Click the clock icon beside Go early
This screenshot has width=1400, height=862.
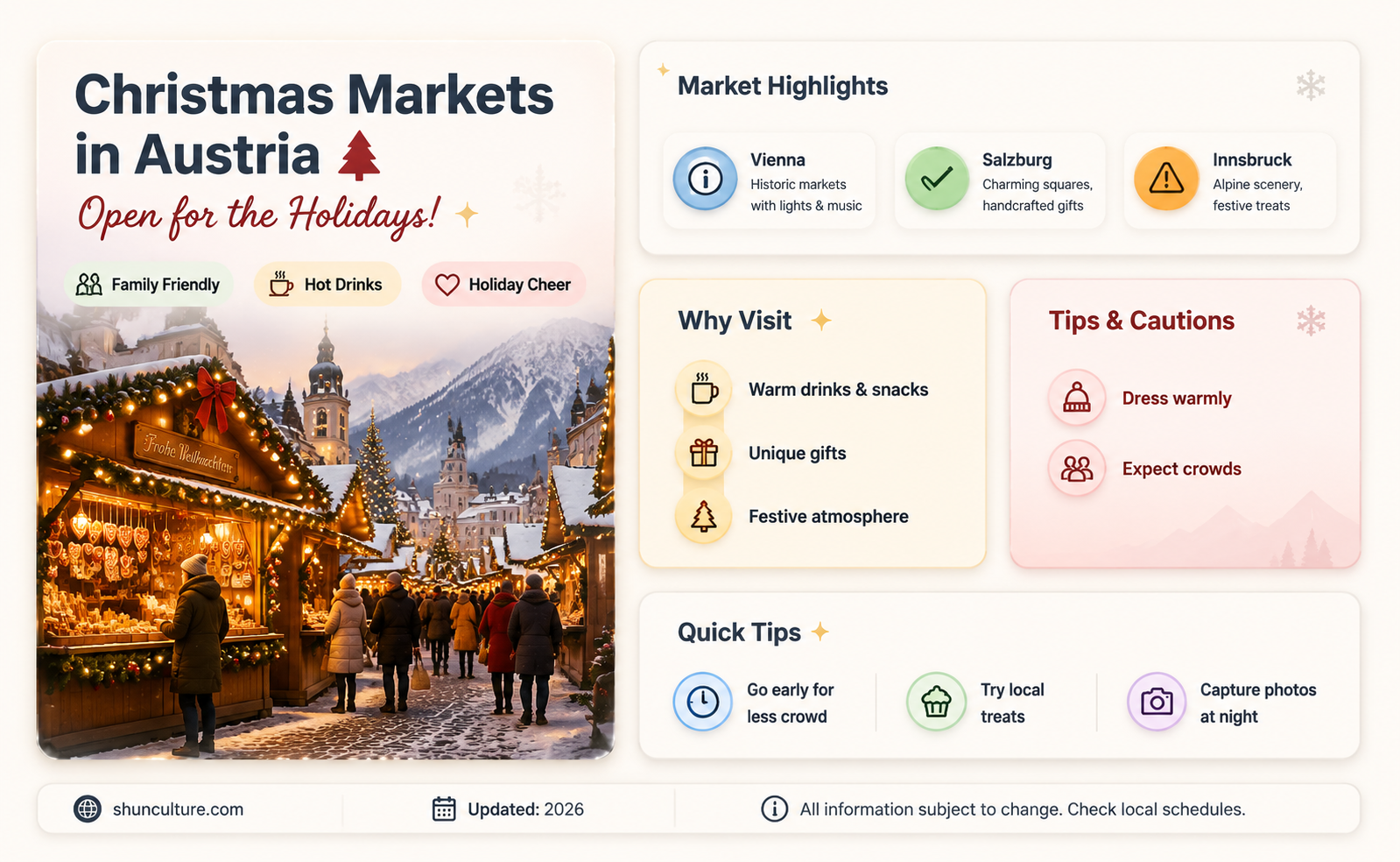[x=702, y=702]
